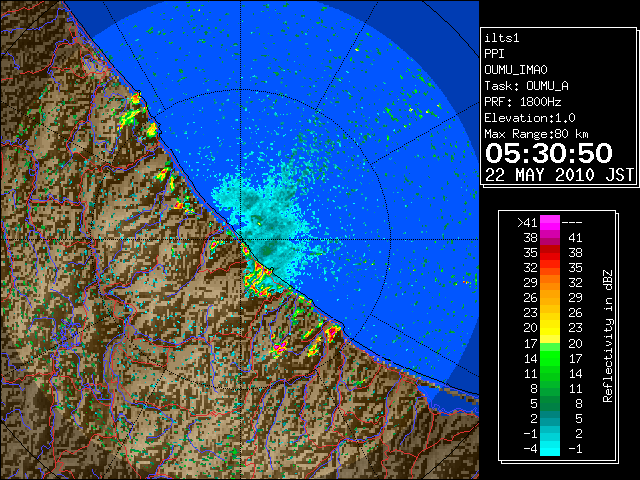Select the '22 MAY 2010 JST' date
The height and width of the screenshot is (480, 640).
click(x=560, y=175)
